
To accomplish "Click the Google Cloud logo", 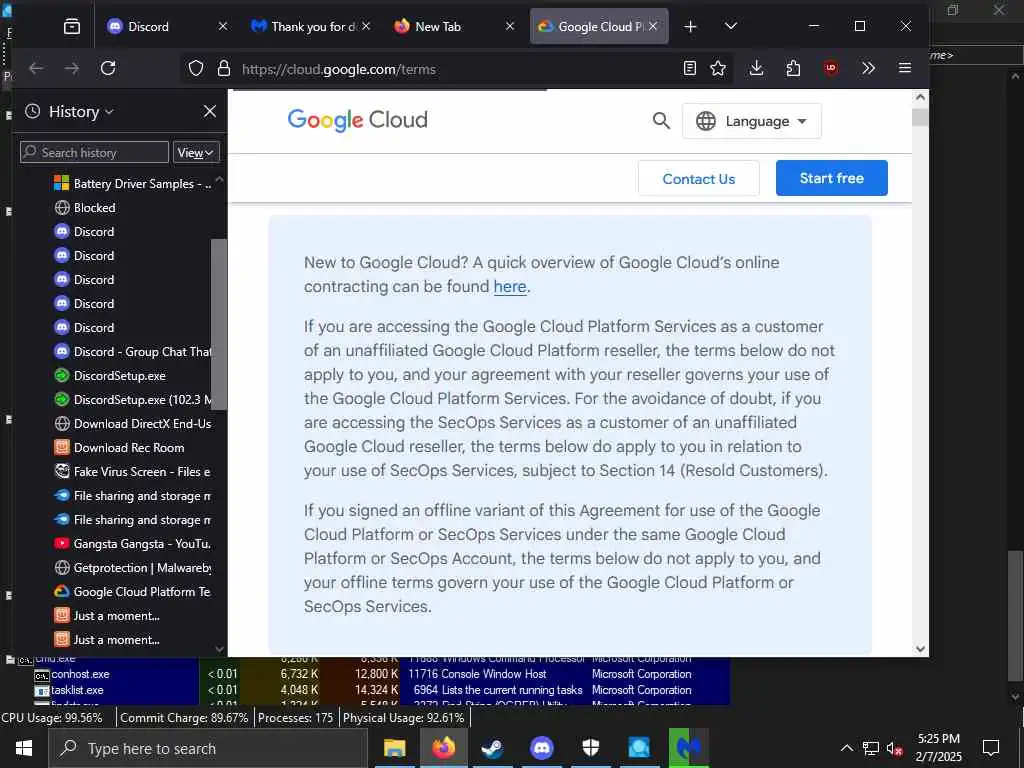I will pyautogui.click(x=358, y=120).
